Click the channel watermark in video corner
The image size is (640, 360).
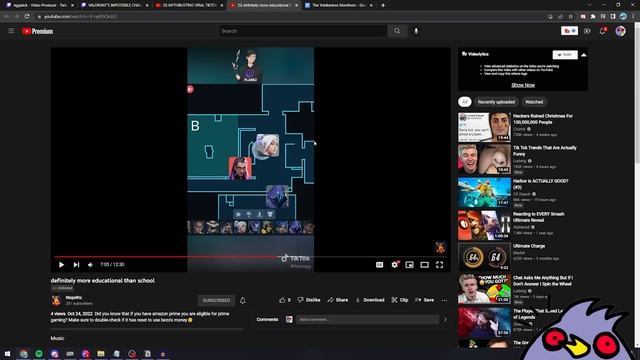click(x=440, y=247)
